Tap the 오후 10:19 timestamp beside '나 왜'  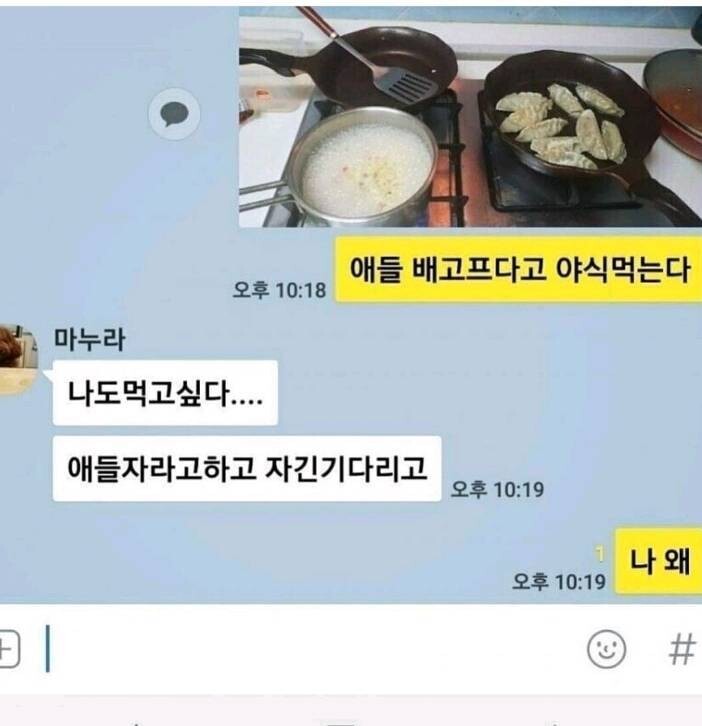559,582
